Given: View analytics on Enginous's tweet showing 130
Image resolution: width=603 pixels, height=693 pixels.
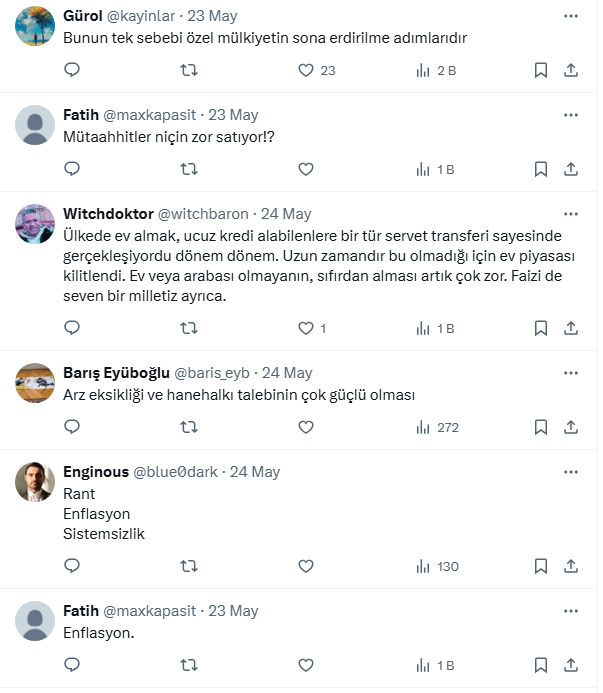Looking at the screenshot, I should pos(436,566).
